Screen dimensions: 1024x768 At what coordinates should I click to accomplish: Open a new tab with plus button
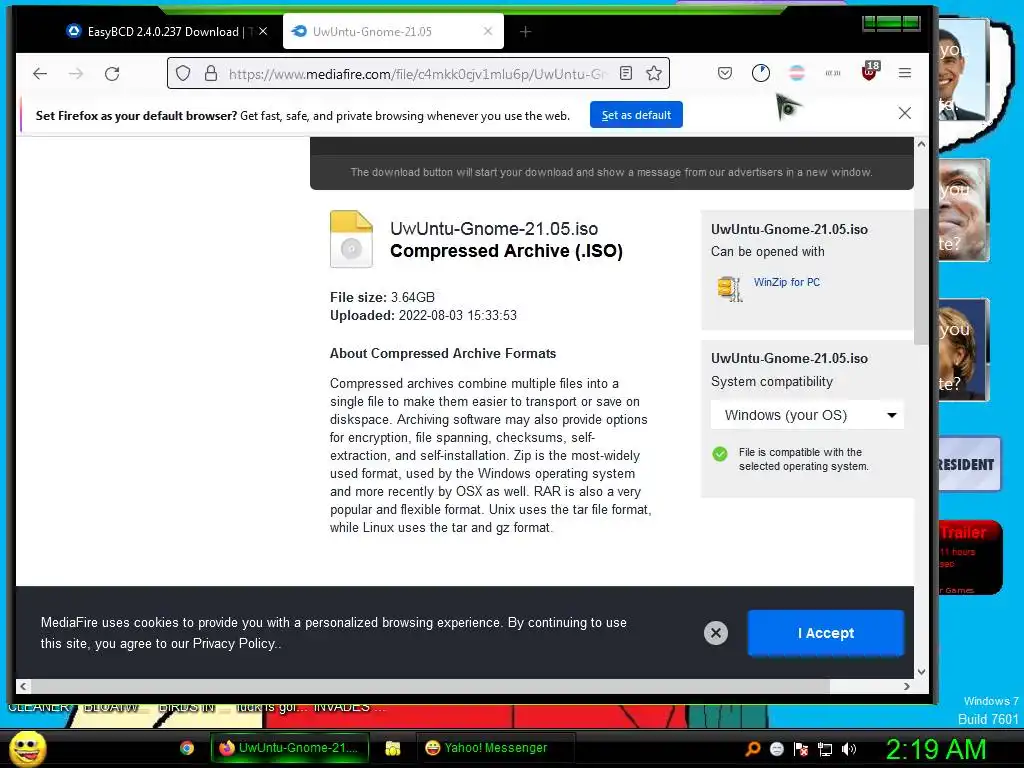(525, 31)
